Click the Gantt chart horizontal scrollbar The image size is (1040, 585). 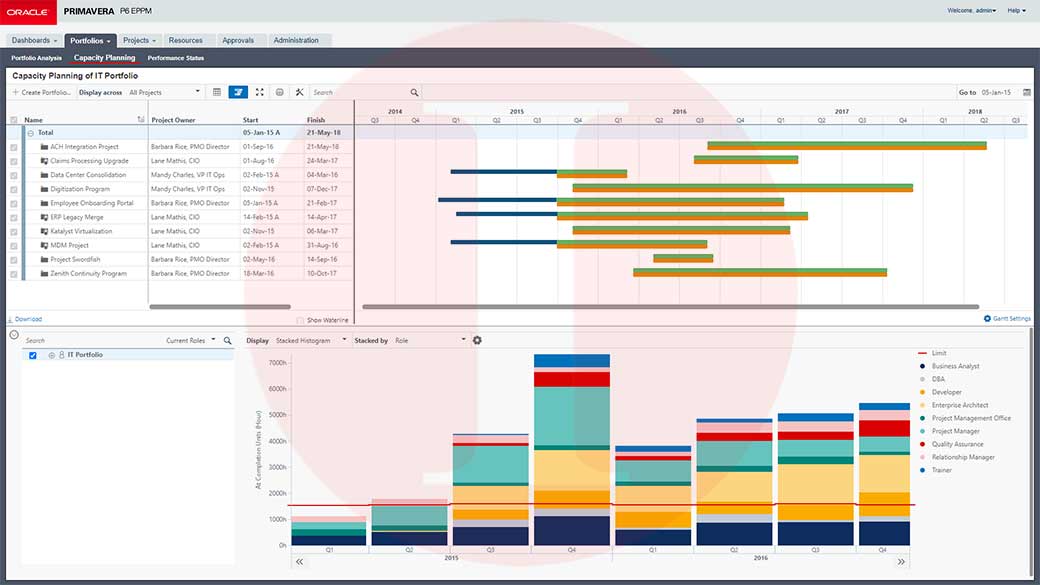pyautogui.click(x=671, y=306)
